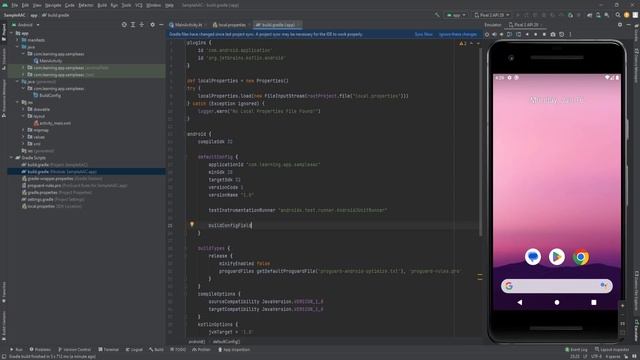Click emulator rotate right icon
This screenshot has width=640, height=360.
point(518,34)
